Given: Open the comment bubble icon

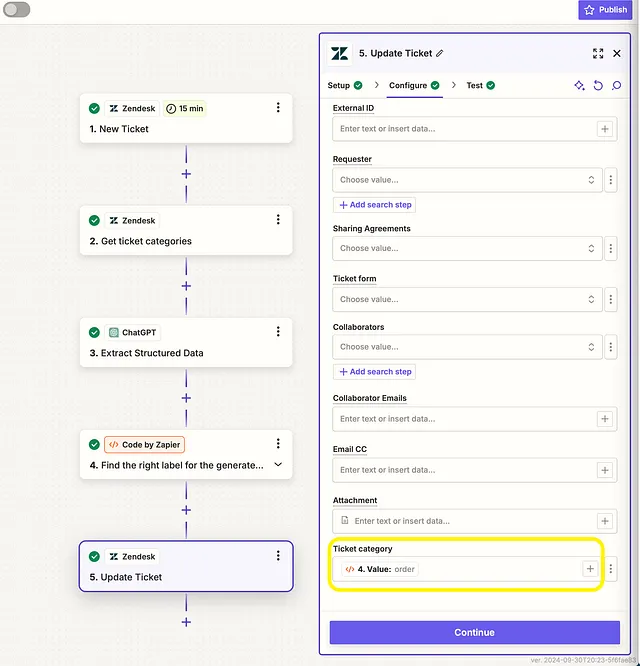Looking at the screenshot, I should point(616,85).
